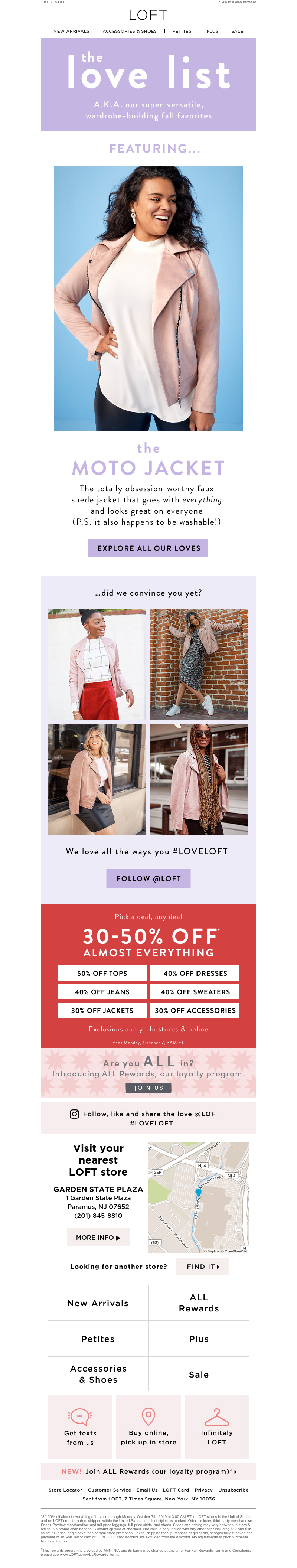This screenshot has height=1568, width=297.
Task: Click the Infinitely LOFT hanger icon
Action: pos(217,1417)
